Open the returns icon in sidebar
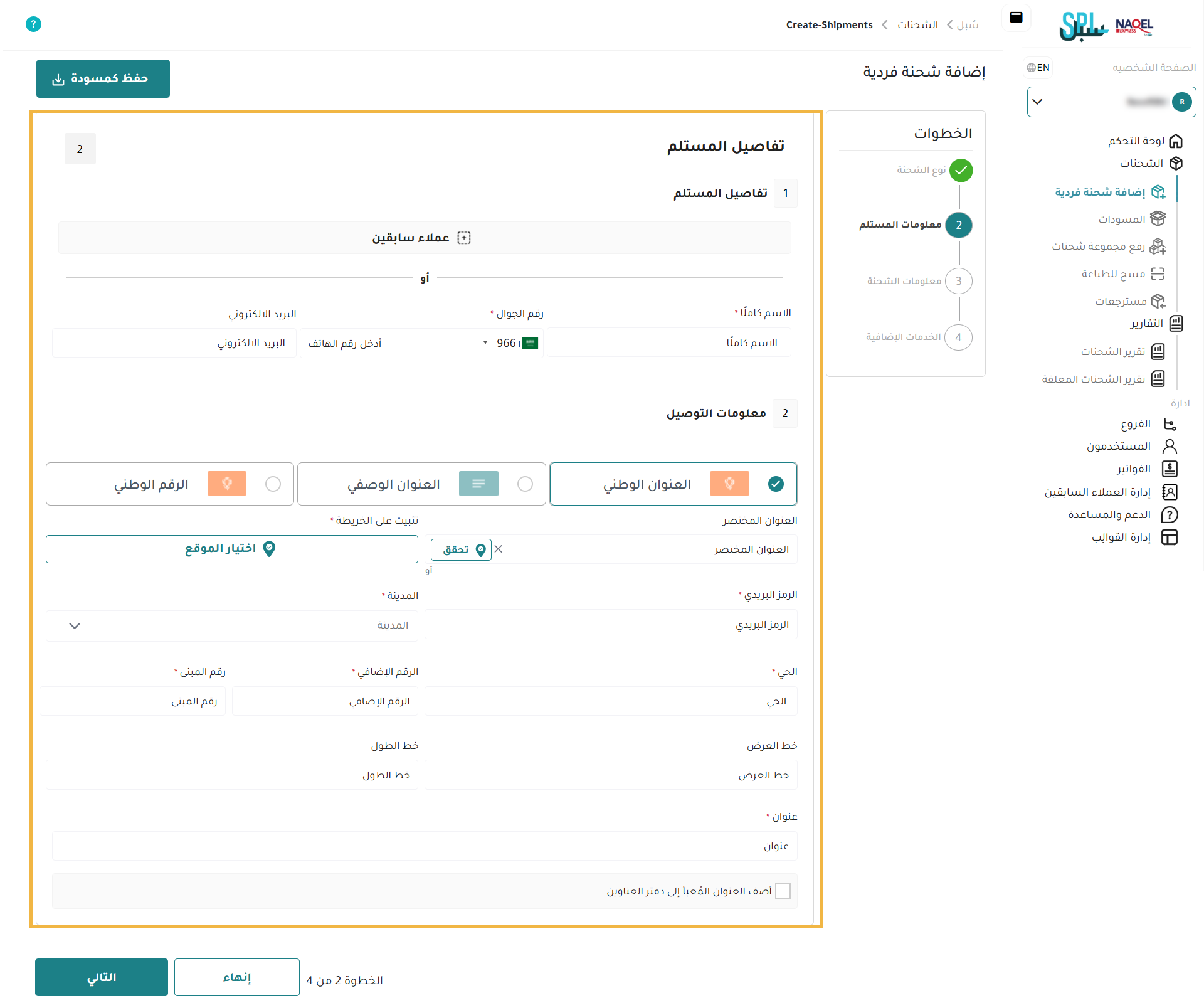1204x1008 pixels. (1158, 302)
